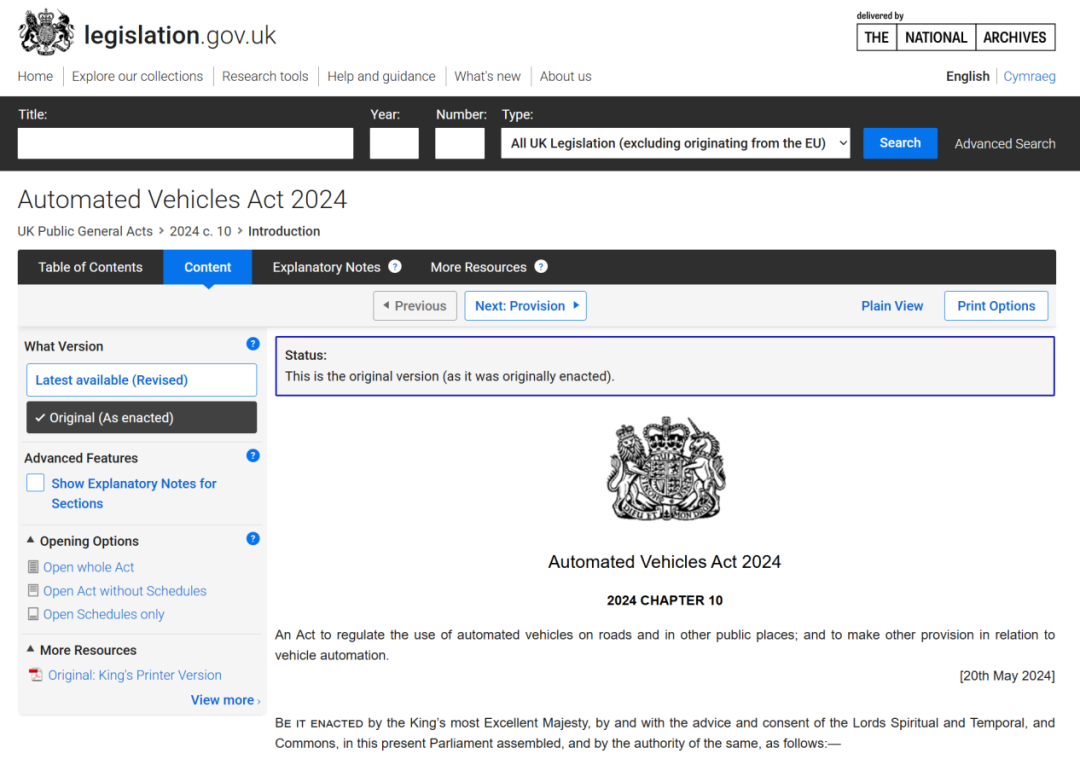Open help icon for Advanced Features

pyautogui.click(x=253, y=456)
